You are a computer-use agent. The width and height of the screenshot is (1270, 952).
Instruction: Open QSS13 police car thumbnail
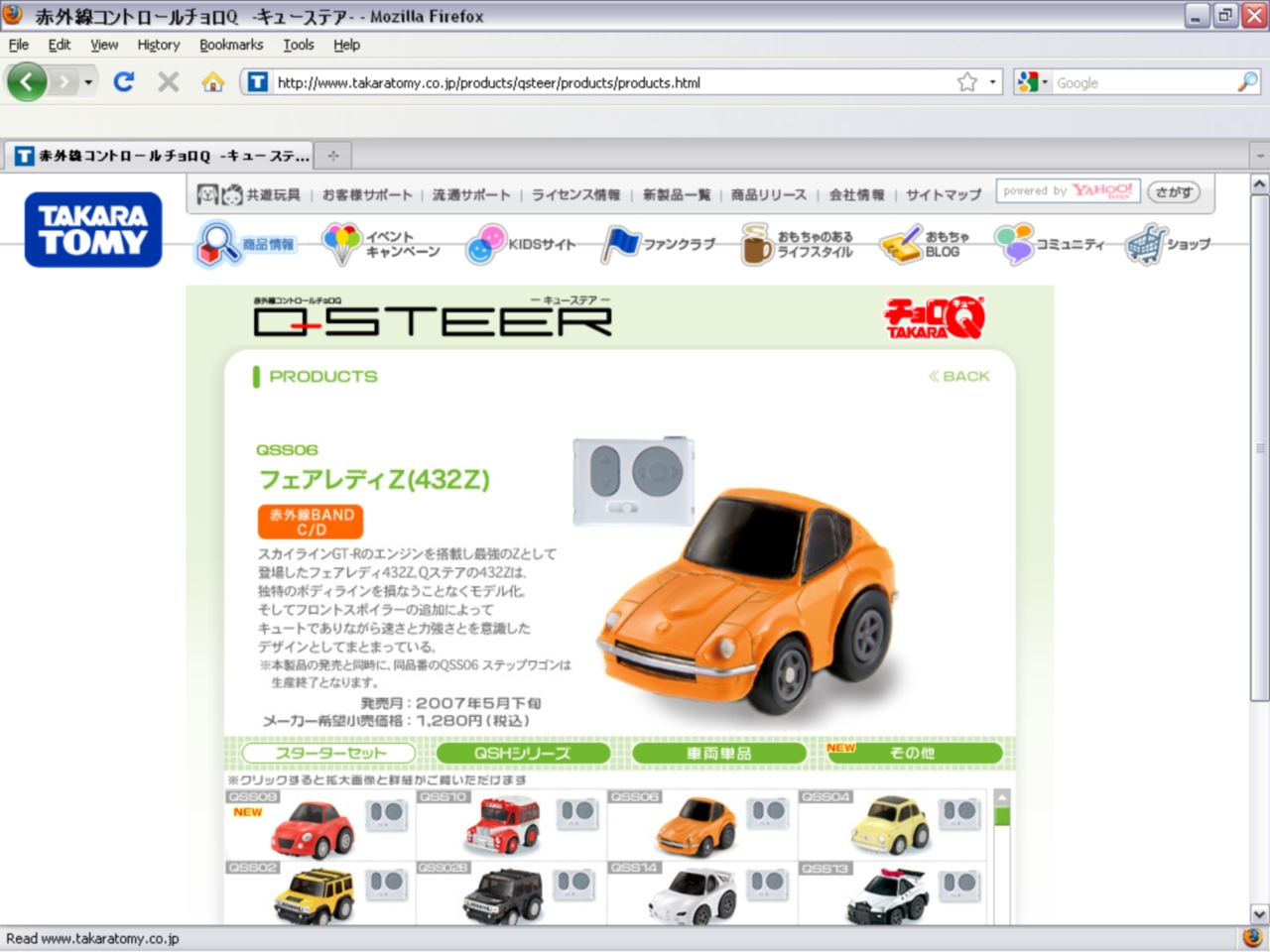[x=889, y=895]
